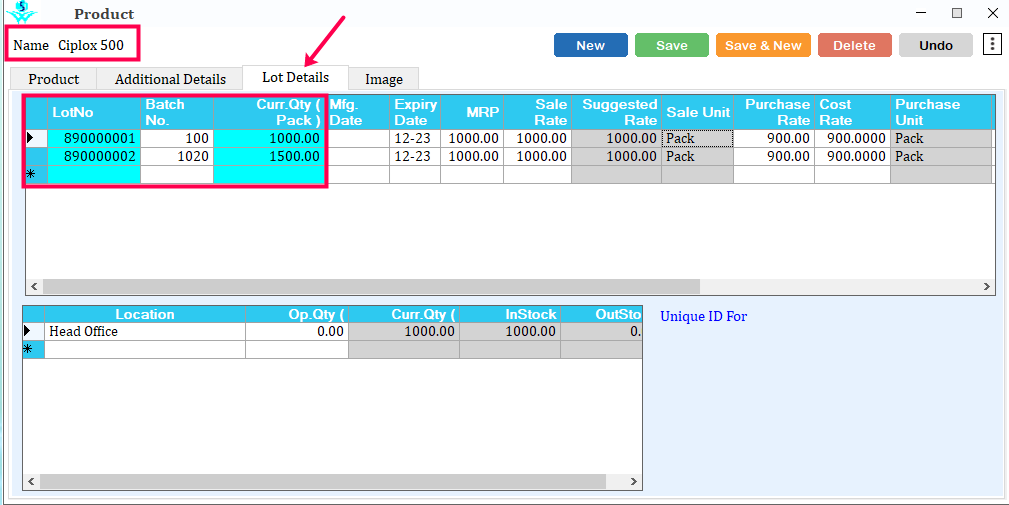Click Expiry Date 12-23 in first row
The image size is (1009, 505).
coord(415,138)
